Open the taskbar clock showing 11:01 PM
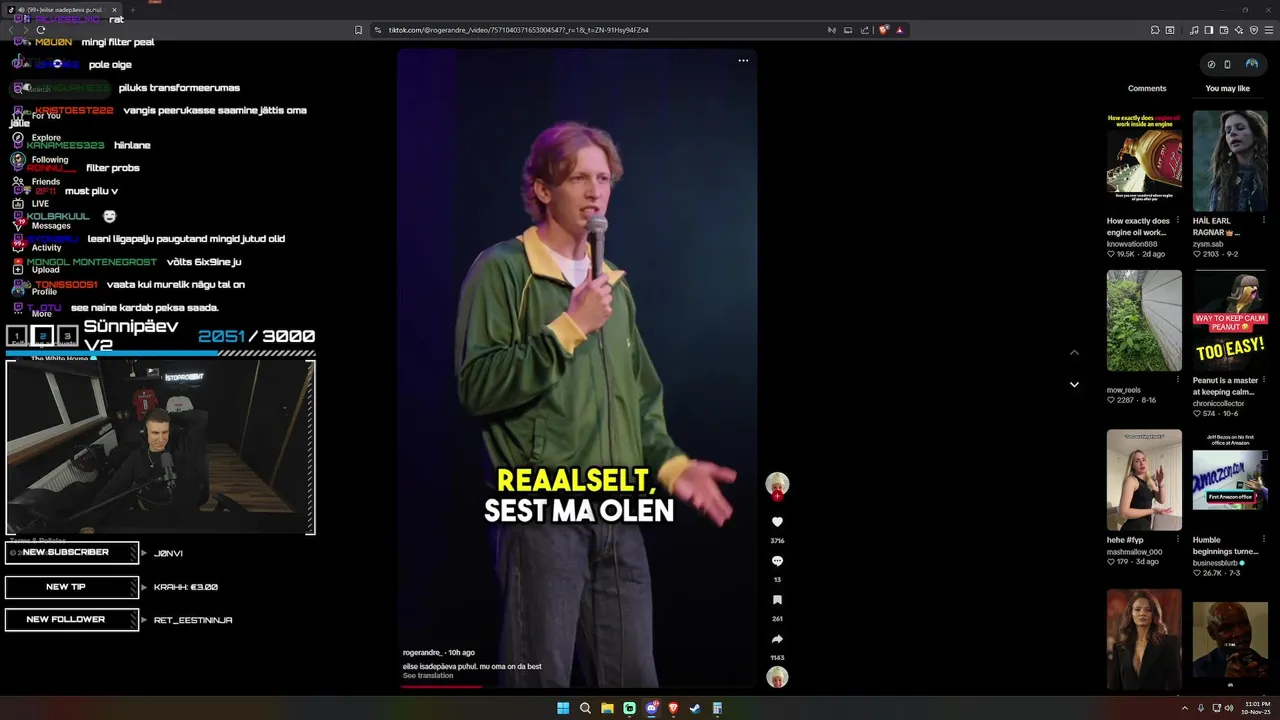Screen dimensions: 1280x720 tap(1257, 708)
